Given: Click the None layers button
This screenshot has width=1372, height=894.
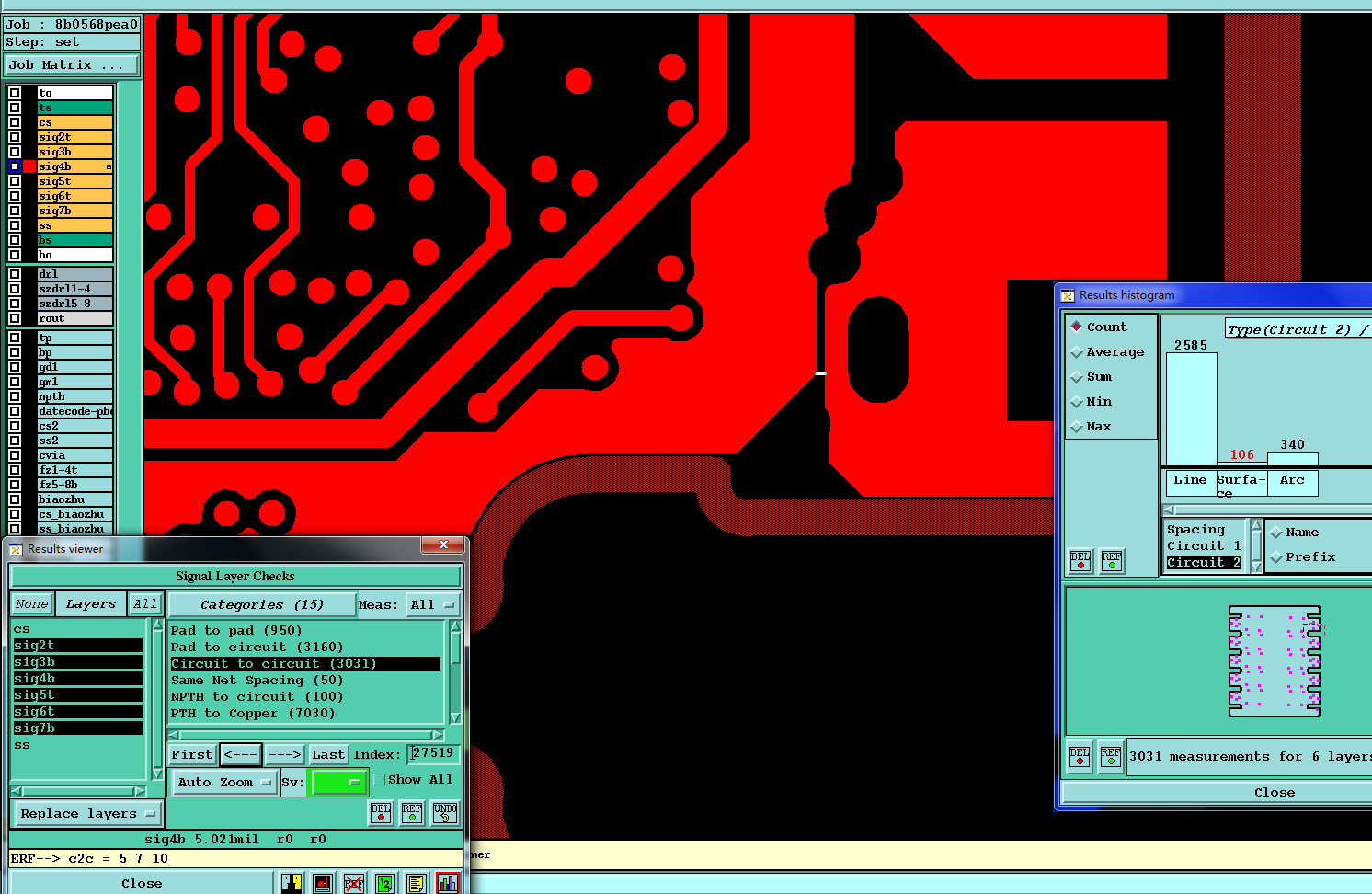Looking at the screenshot, I should click(31, 604).
